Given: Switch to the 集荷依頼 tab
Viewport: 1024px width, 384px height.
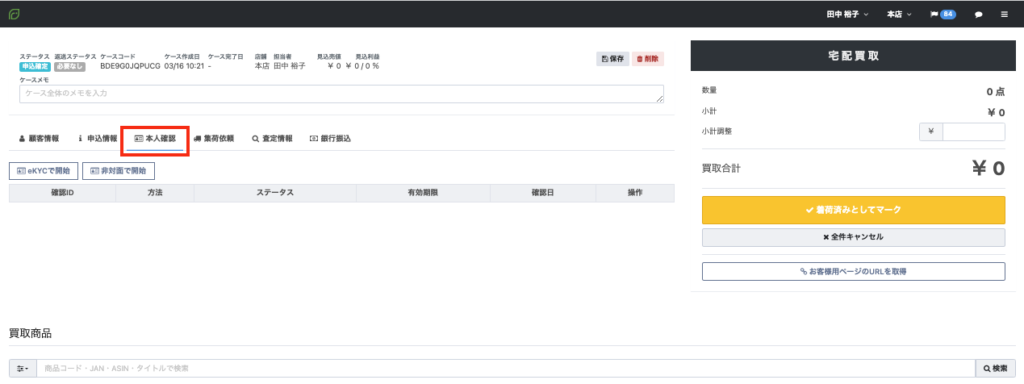Looking at the screenshot, I should 214,138.
